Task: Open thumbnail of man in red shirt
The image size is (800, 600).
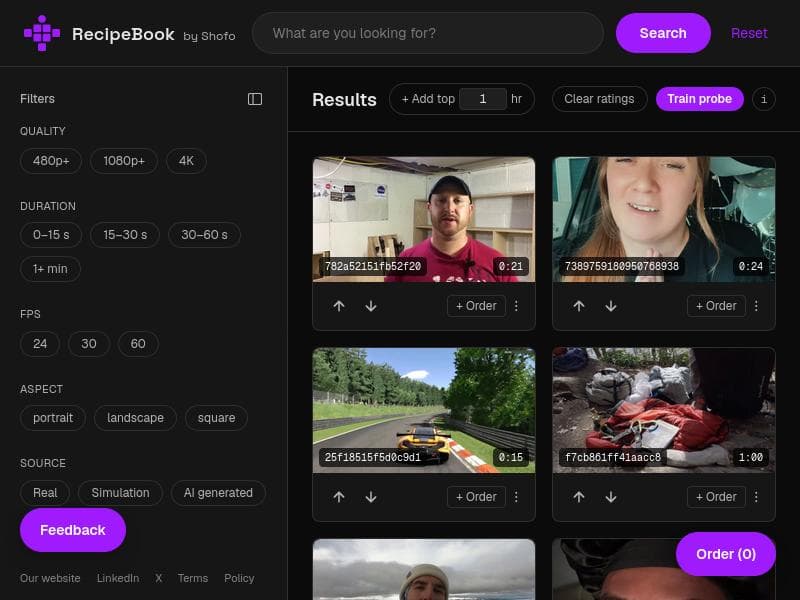Action: (x=424, y=219)
